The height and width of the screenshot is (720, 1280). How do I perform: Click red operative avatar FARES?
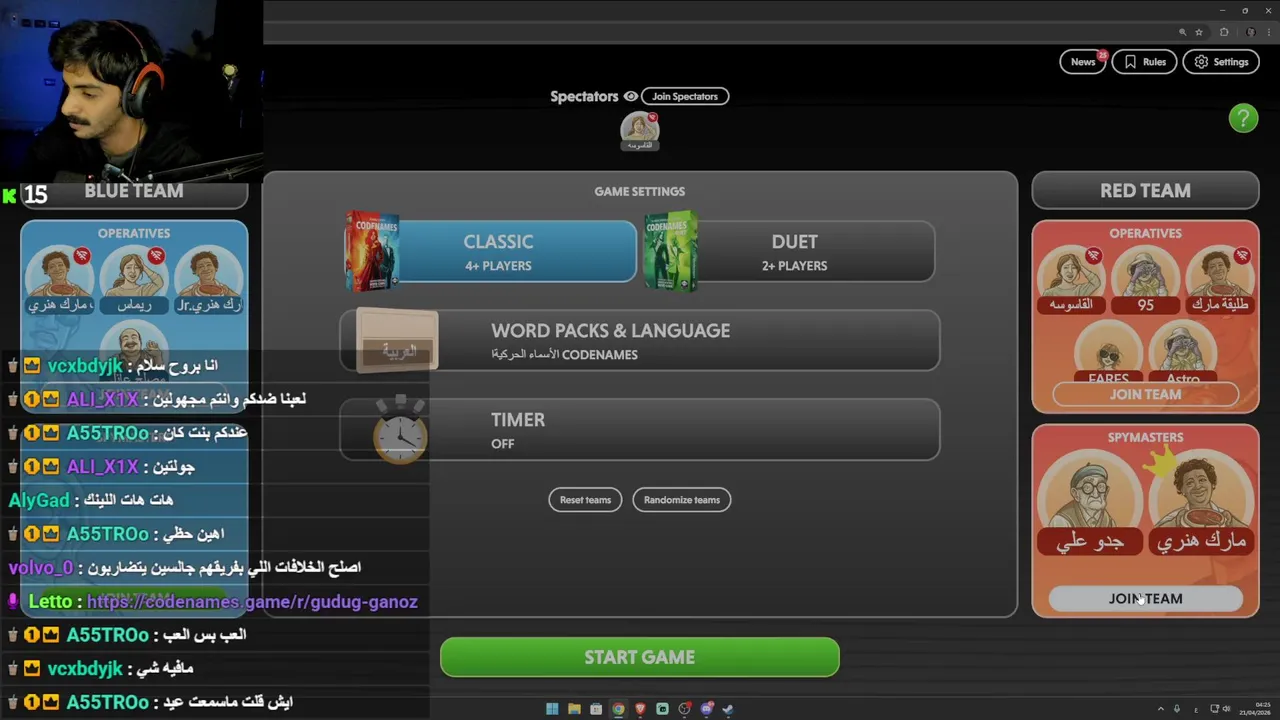pos(1108,350)
